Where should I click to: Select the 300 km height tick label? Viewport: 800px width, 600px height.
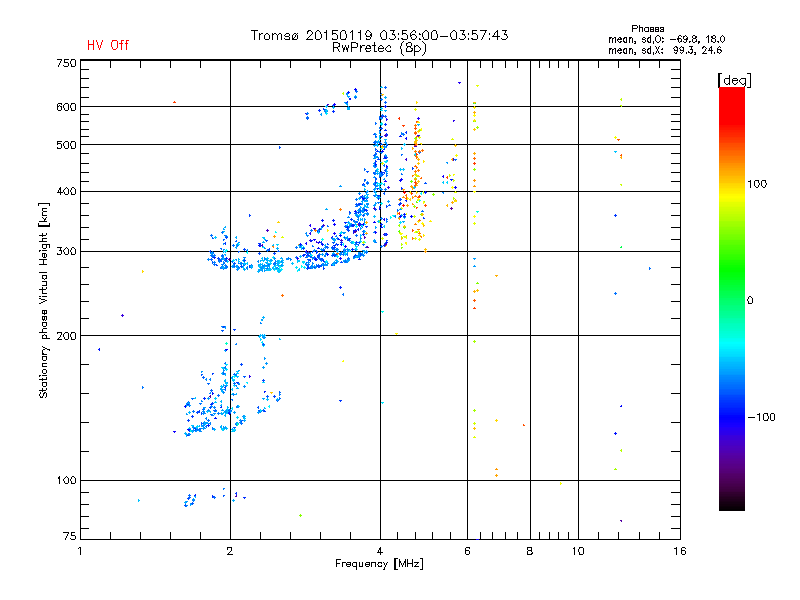coord(65,251)
